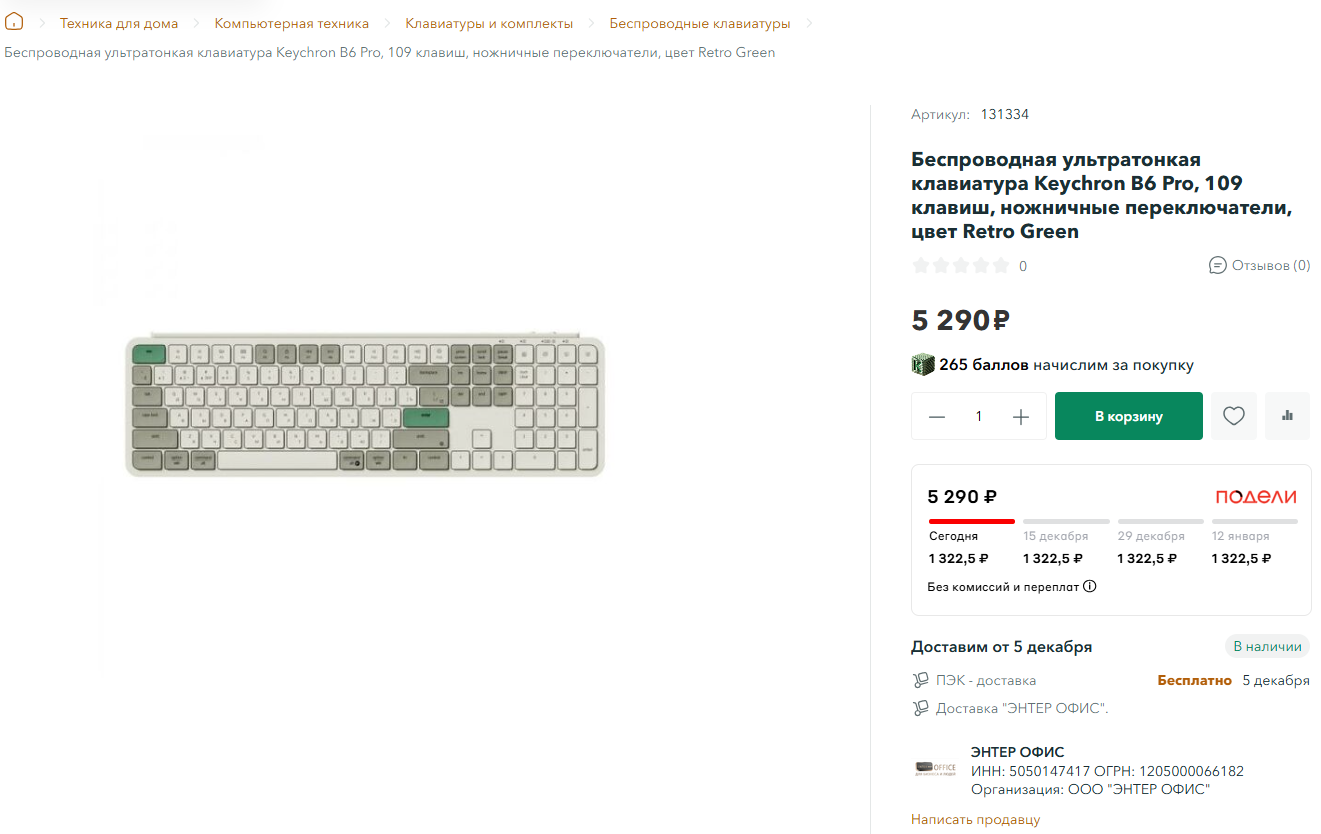Viewport: 1321px width, 834px height.
Task: Click the reviews speech bubble icon
Action: (x=1217, y=265)
